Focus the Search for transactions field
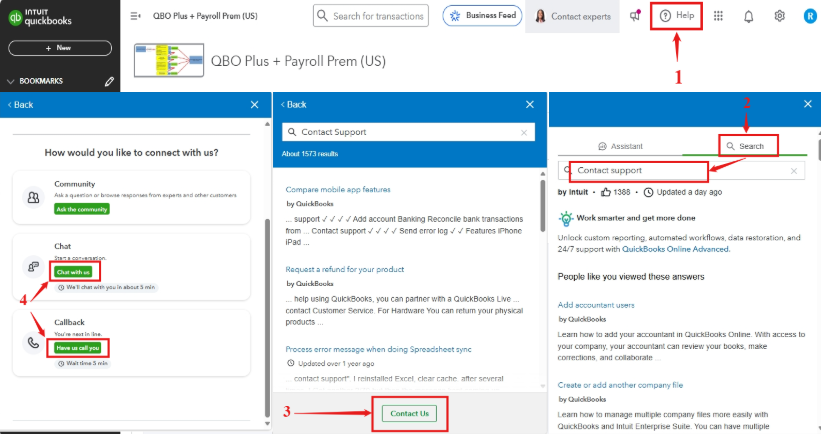 point(371,16)
